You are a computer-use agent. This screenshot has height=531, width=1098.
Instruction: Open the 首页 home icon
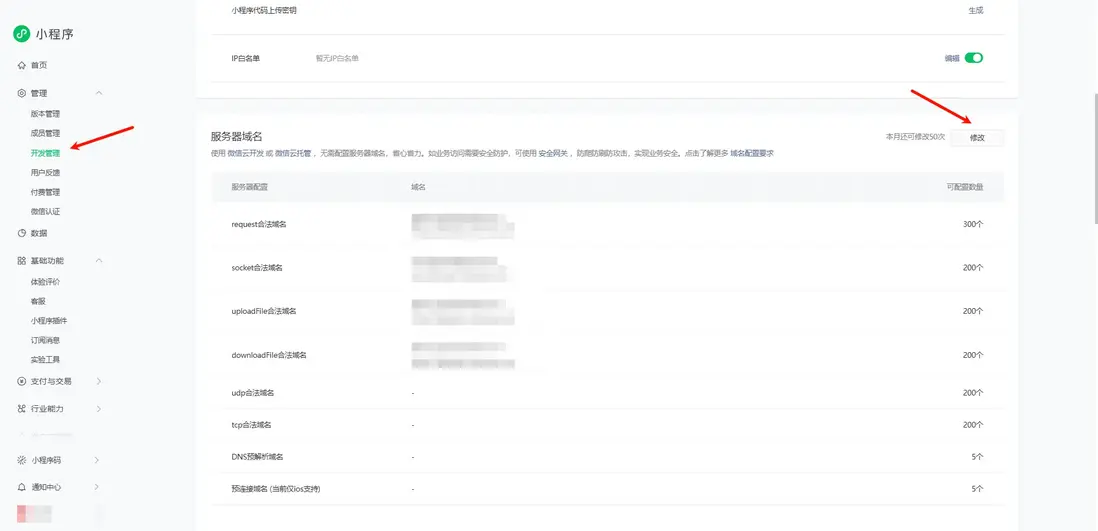[22, 65]
